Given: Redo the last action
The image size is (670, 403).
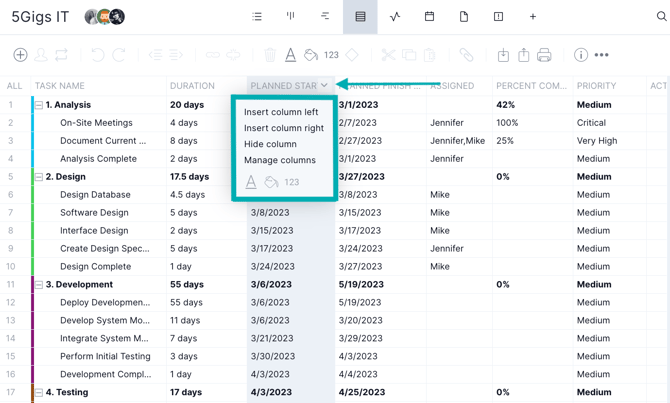Looking at the screenshot, I should [118, 55].
